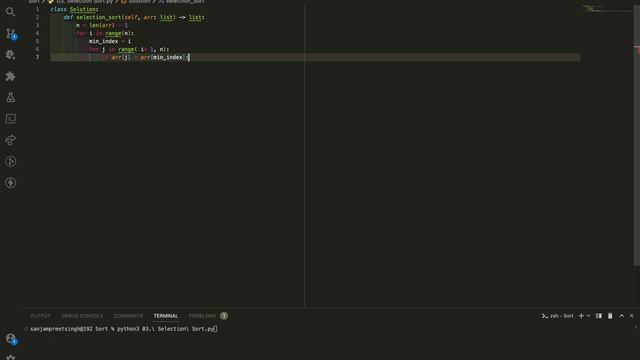Kill the terminal with trash icon

point(610,316)
